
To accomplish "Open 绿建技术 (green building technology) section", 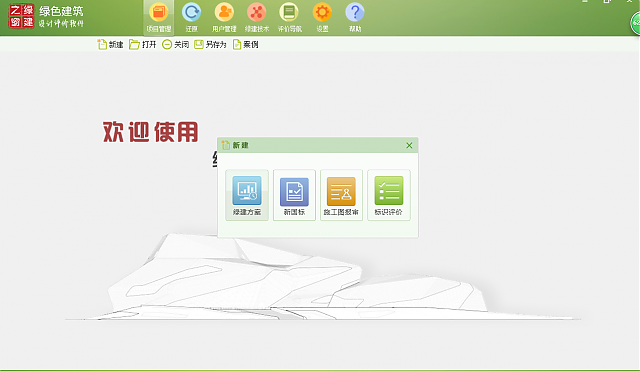I will (257, 18).
